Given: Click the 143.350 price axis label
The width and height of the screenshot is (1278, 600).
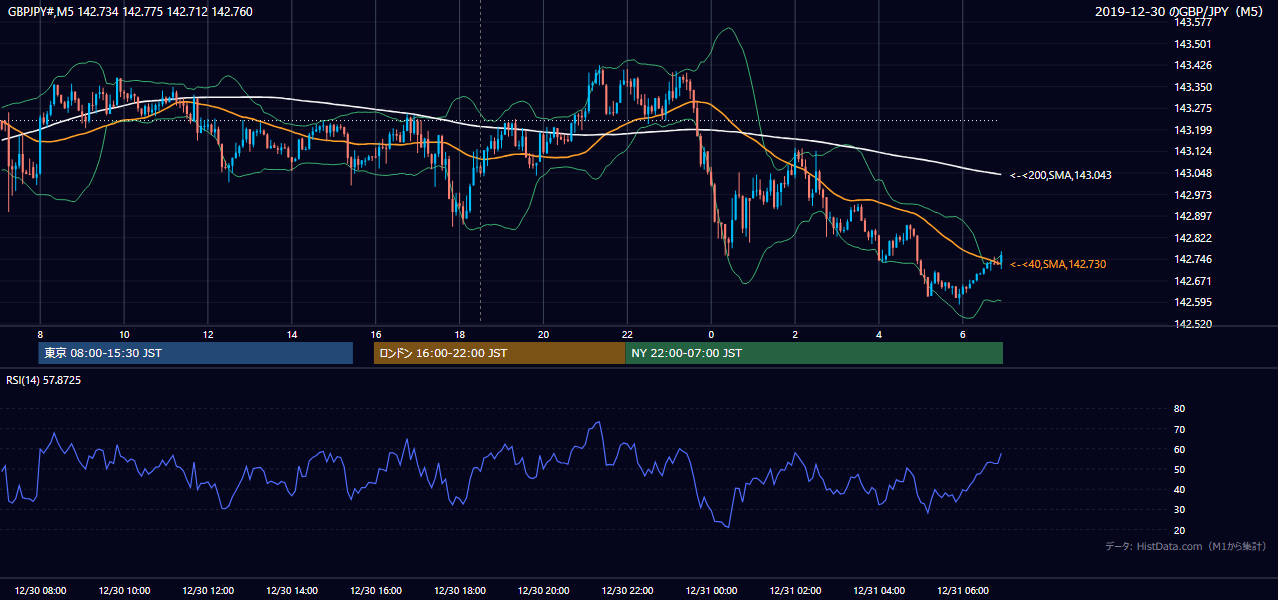Looking at the screenshot, I should [x=1192, y=87].
